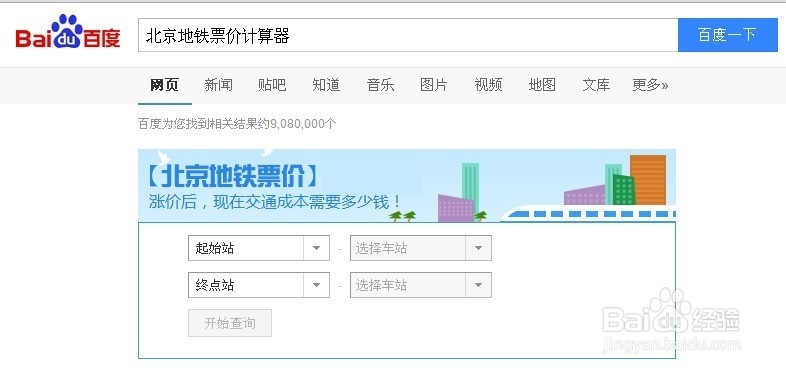
Task: Click the 北京地铁票价 banner image
Action: tap(407, 185)
